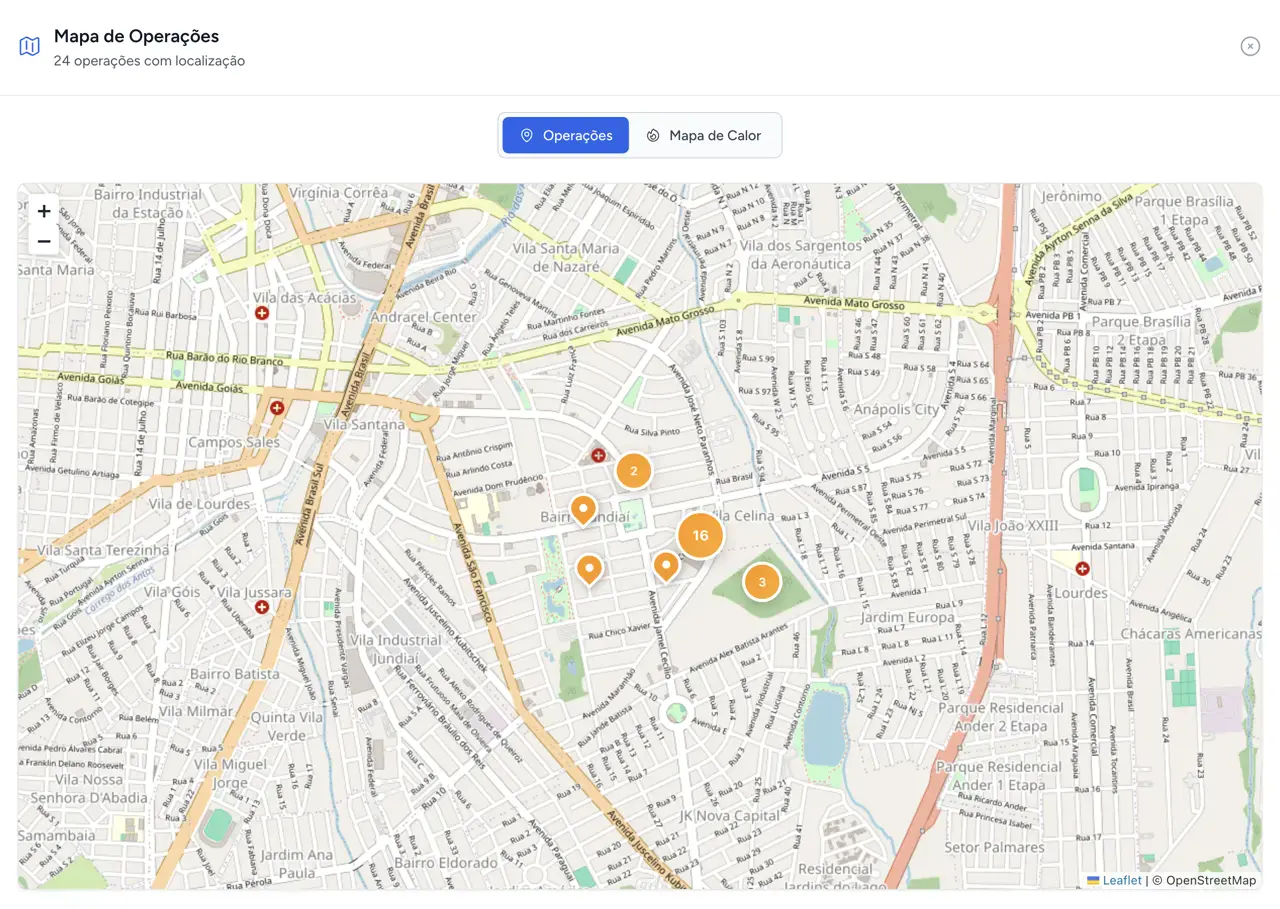Zoom in on the map
Screen dimensions: 1280x909
click(x=44, y=211)
